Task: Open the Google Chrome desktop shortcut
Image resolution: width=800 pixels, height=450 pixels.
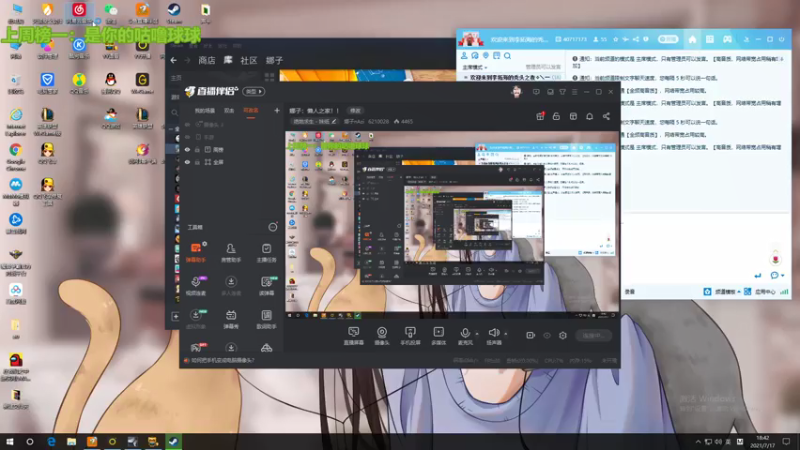Action: coord(15,156)
